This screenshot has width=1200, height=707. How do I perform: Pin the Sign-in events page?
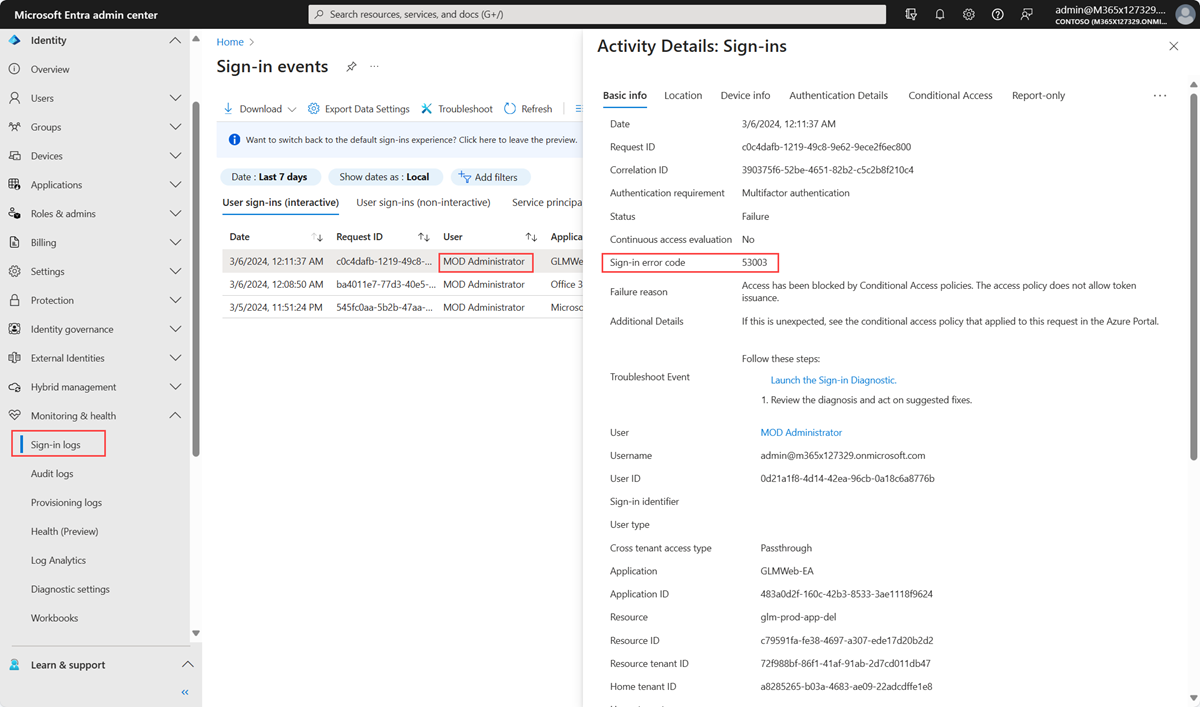[351, 66]
